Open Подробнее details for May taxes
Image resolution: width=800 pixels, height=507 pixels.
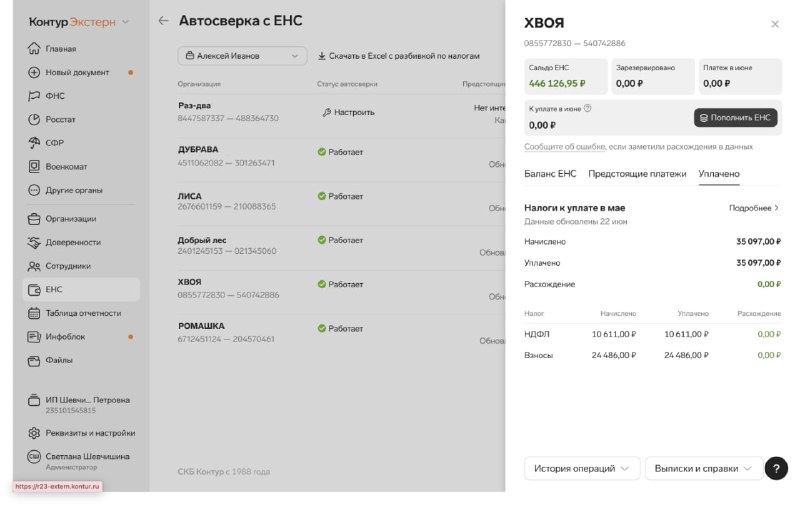[x=754, y=208]
